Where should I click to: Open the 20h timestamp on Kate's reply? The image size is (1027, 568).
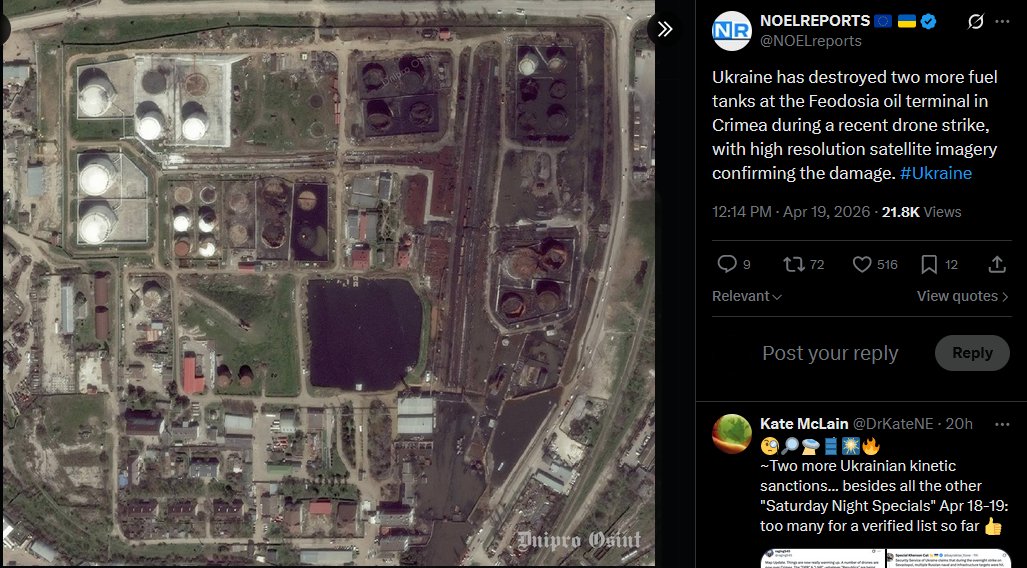tap(960, 424)
